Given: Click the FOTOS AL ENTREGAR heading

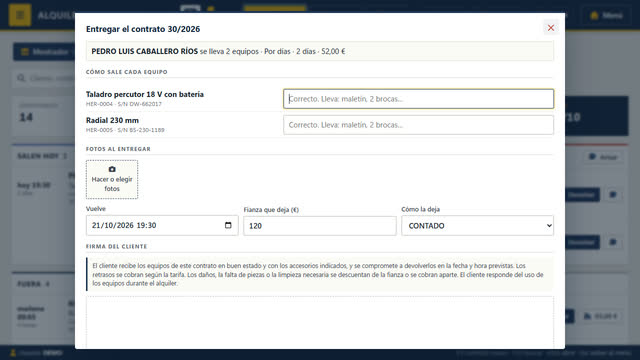Looking at the screenshot, I should (x=118, y=149).
